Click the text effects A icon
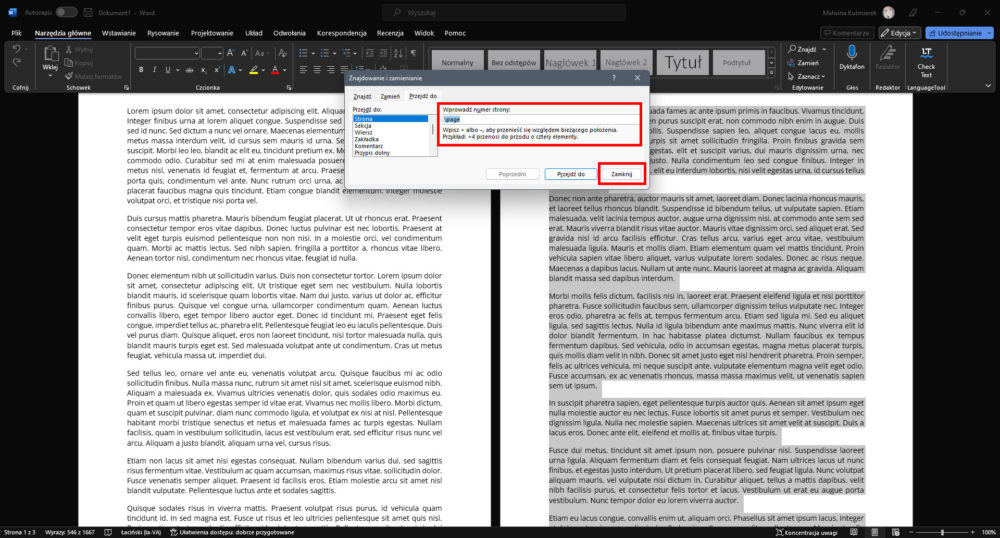Screen dimensions: 1000x538 (232, 69)
